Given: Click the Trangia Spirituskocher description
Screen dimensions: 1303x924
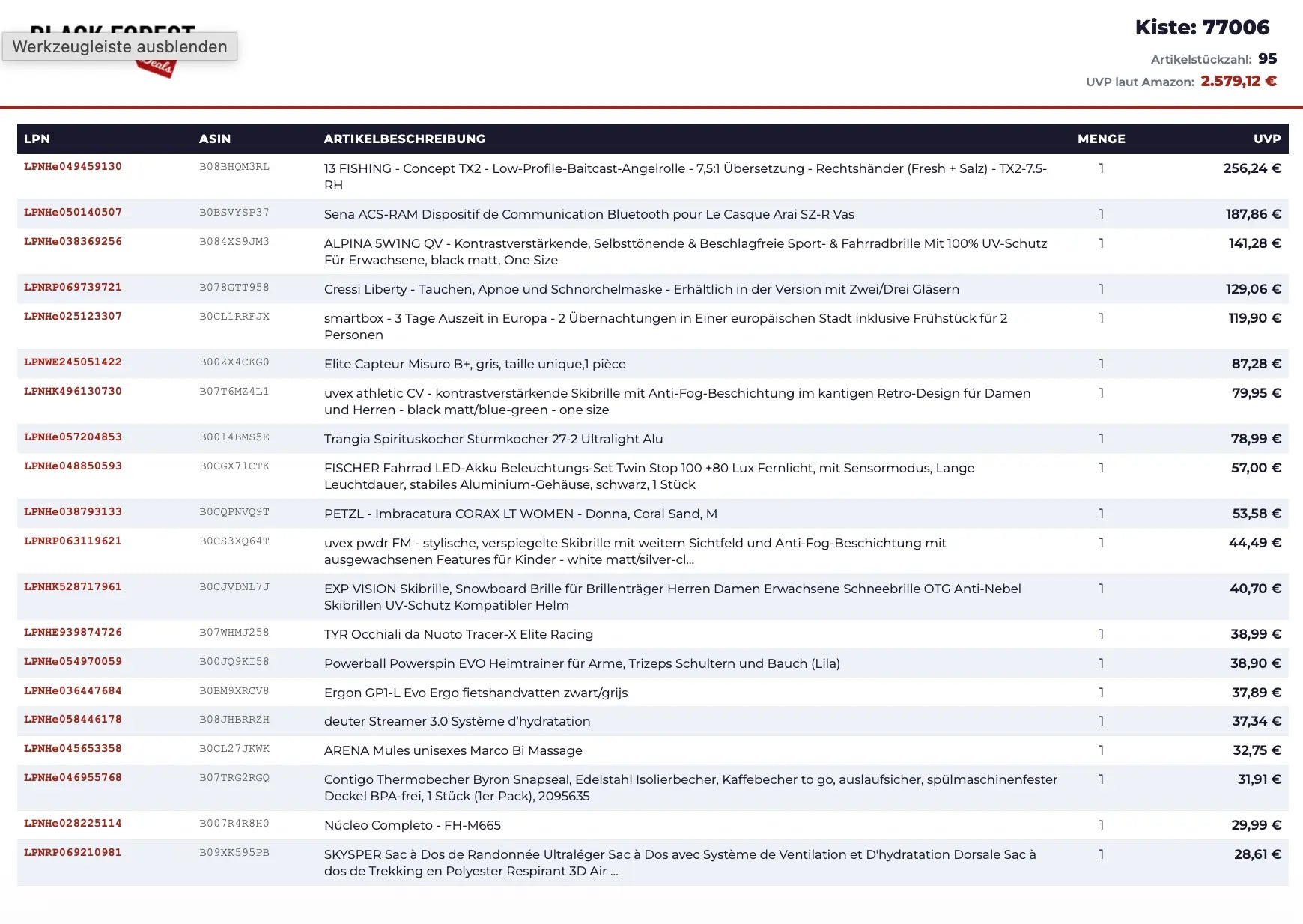Looking at the screenshot, I should [x=493, y=439].
